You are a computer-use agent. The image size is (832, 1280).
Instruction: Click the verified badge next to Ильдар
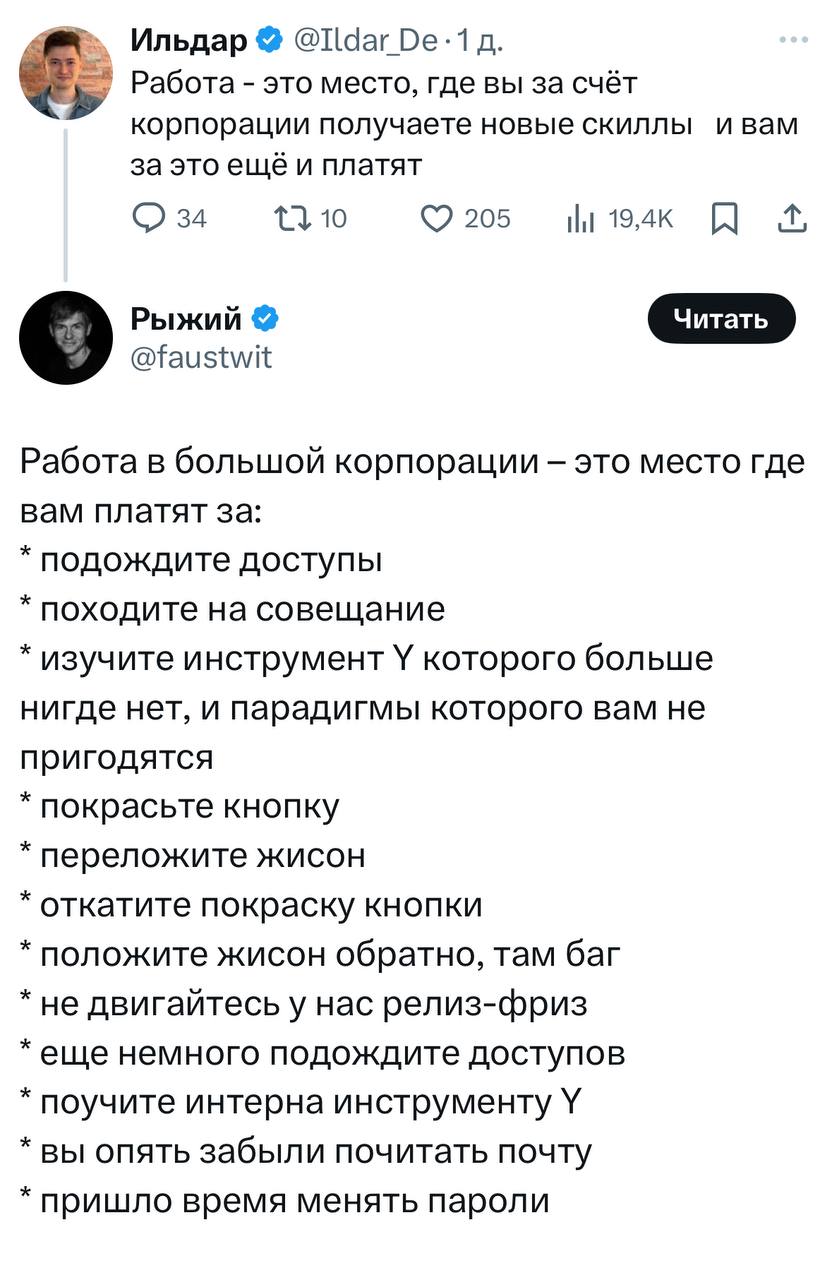point(267,41)
